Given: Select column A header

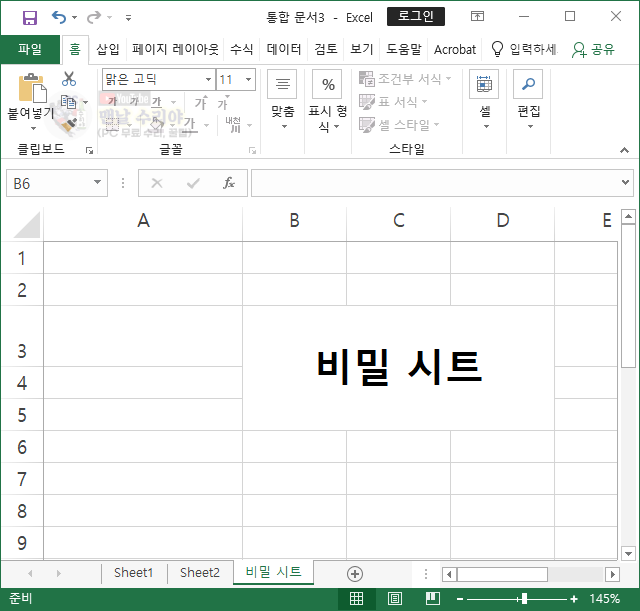Looking at the screenshot, I should pyautogui.click(x=143, y=221).
